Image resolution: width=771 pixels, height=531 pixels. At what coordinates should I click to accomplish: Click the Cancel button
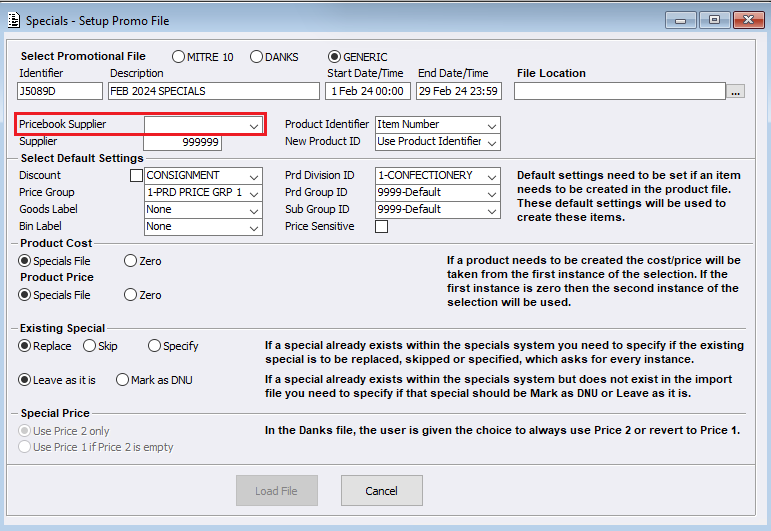(x=382, y=491)
